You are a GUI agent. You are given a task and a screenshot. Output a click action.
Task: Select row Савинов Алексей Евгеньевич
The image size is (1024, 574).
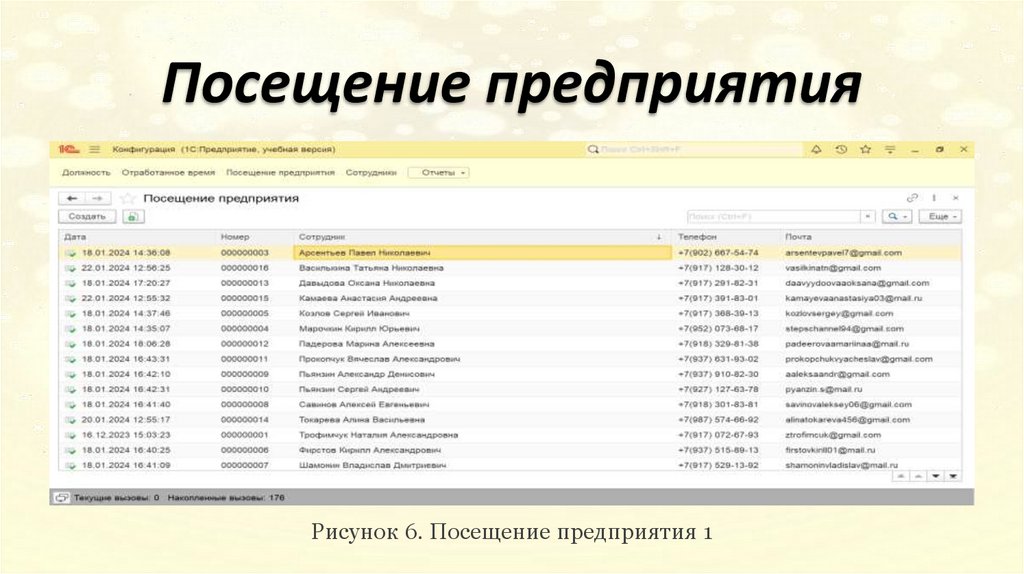coord(510,405)
